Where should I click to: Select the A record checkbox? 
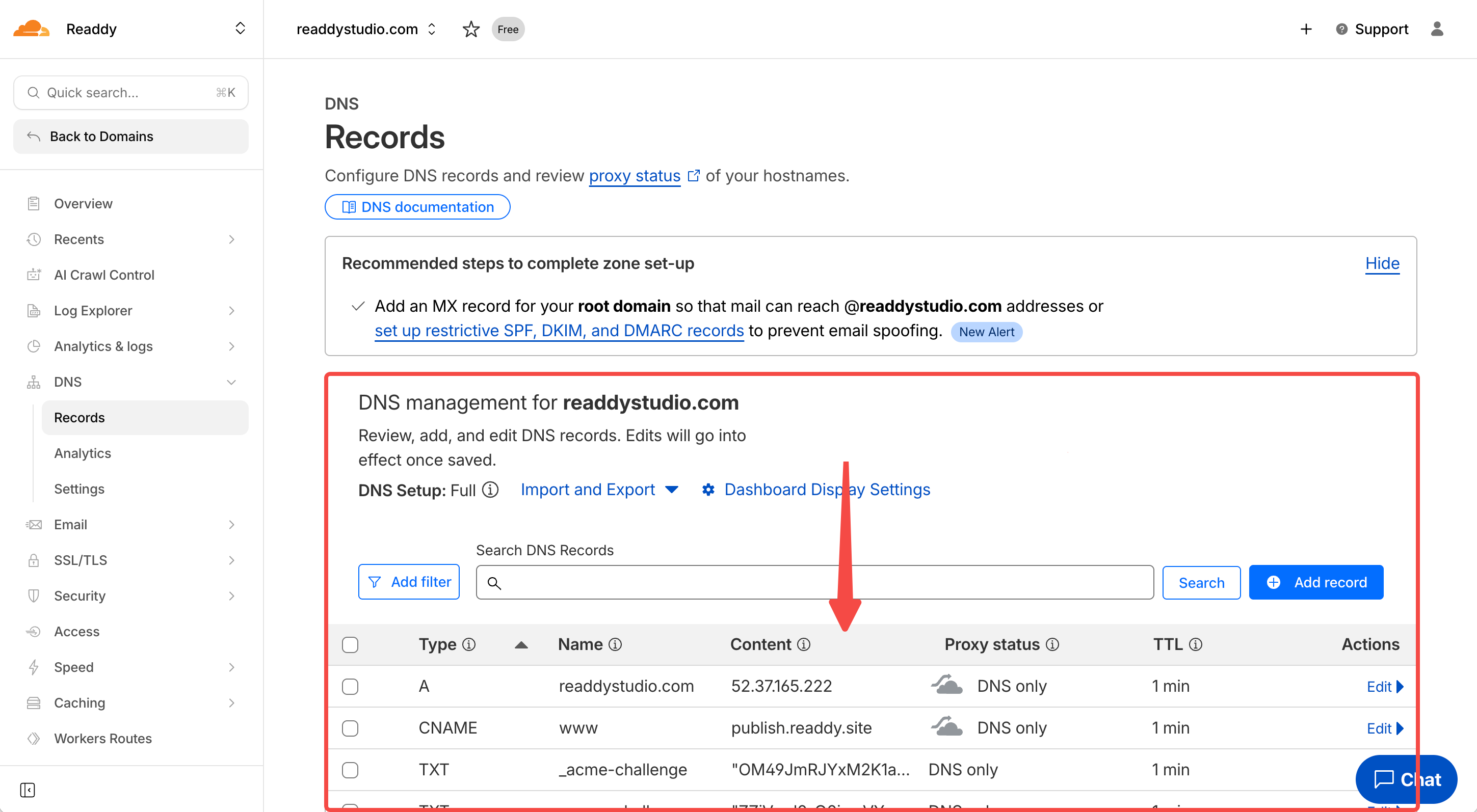[x=350, y=687]
